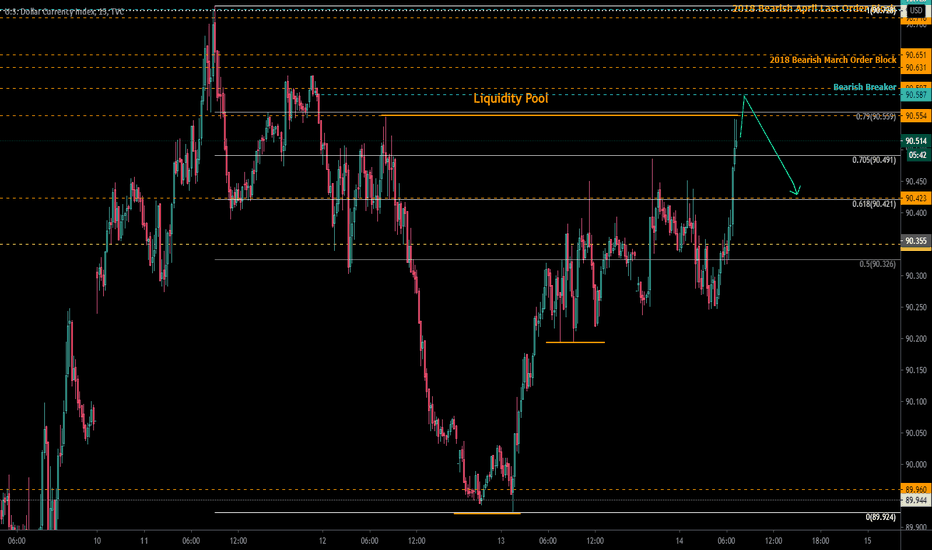Select the Fibonacci 0.618(90.421) level label
Screen dimensions: 932x550
pos(874,205)
